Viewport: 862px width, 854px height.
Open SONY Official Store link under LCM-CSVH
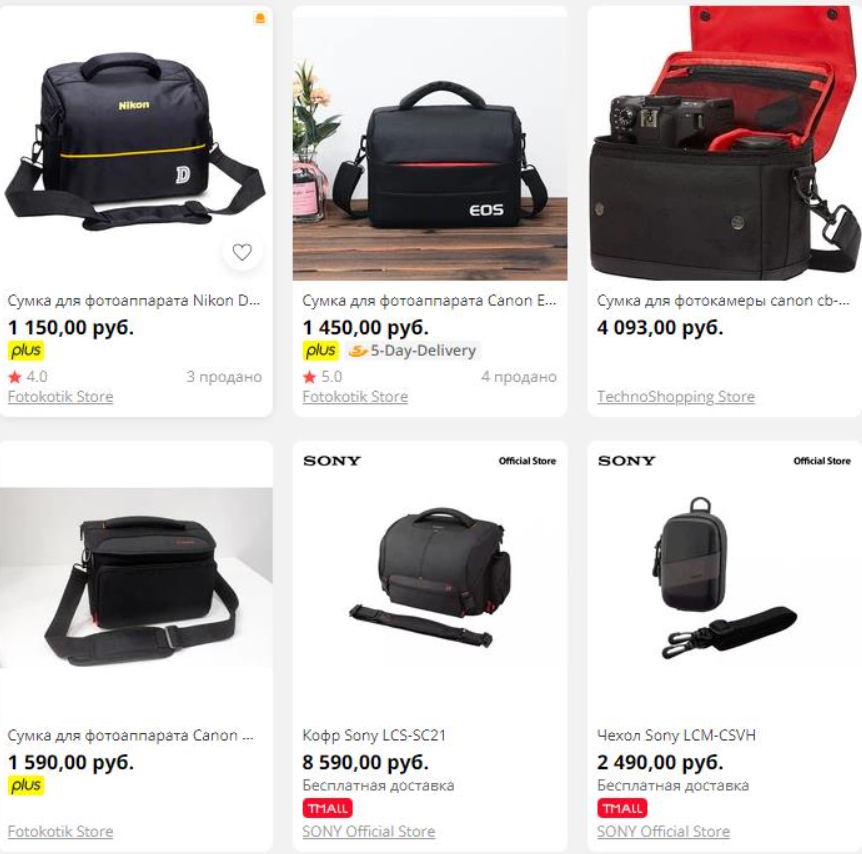(x=663, y=831)
